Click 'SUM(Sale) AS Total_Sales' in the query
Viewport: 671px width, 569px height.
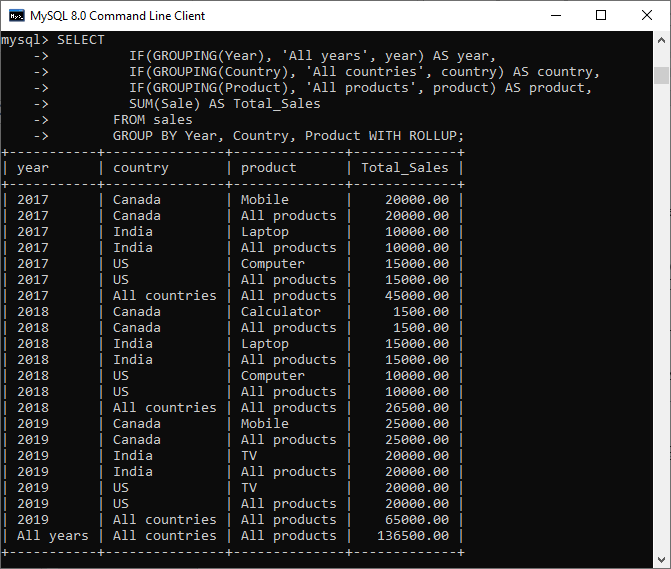[x=225, y=104]
